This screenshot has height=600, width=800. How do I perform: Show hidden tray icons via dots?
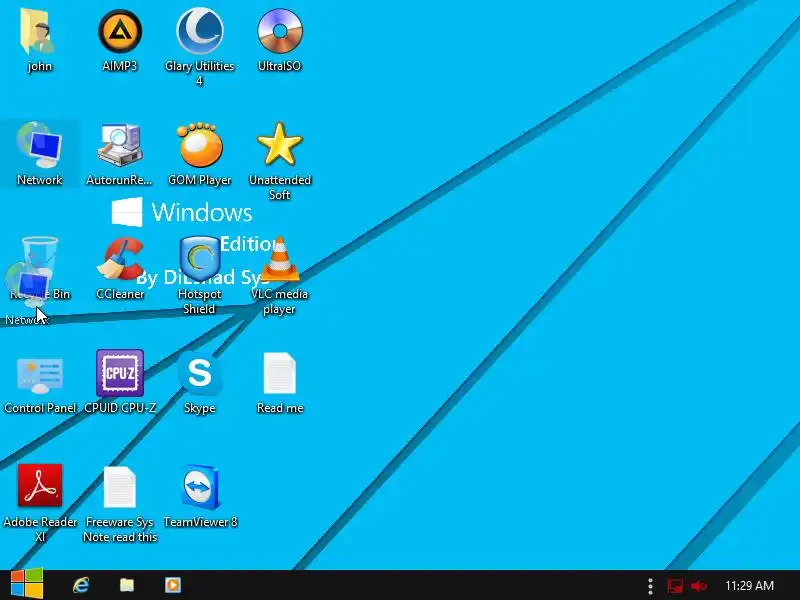(x=650, y=586)
